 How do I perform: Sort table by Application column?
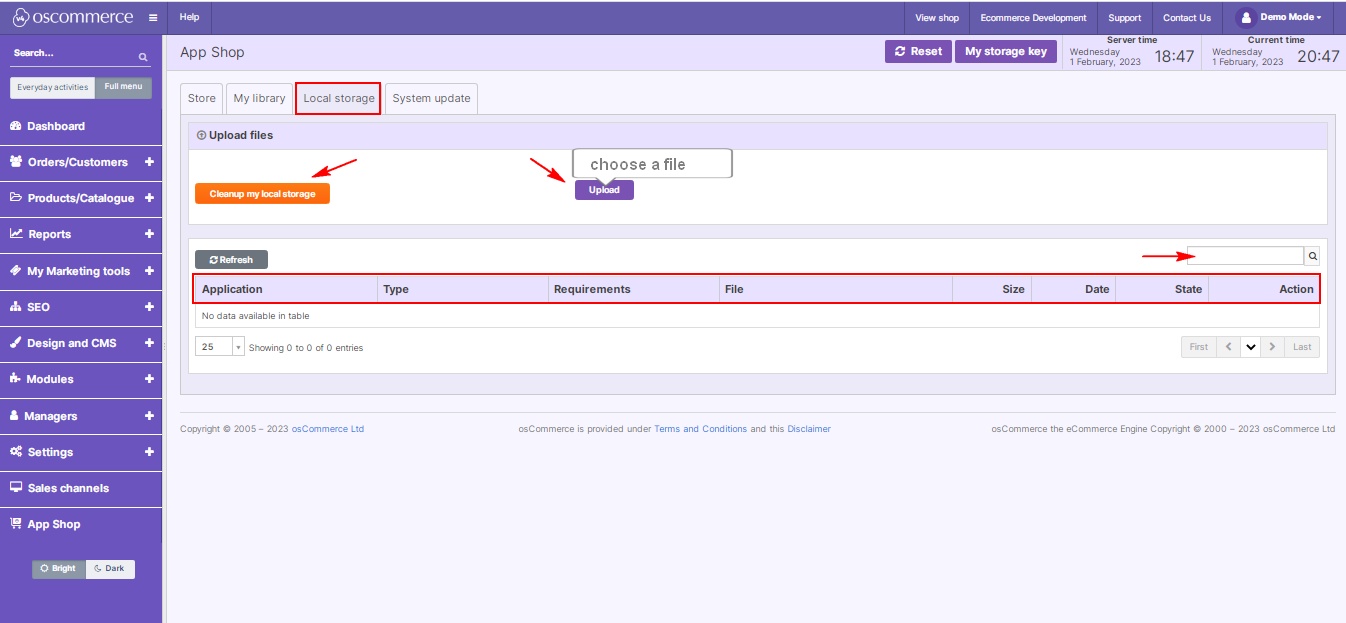(x=286, y=289)
